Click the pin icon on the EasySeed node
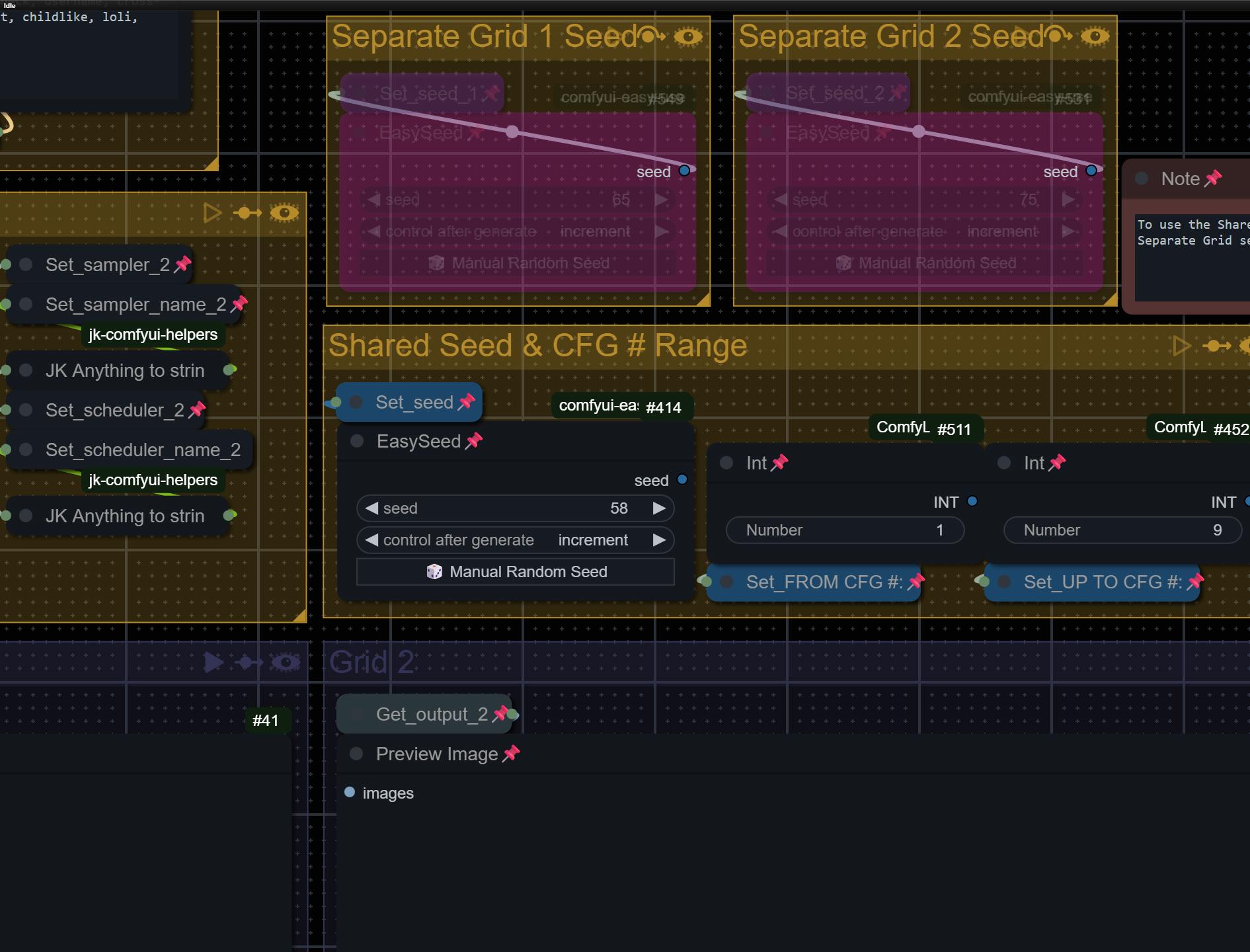This screenshot has width=1250, height=952. pos(474,441)
